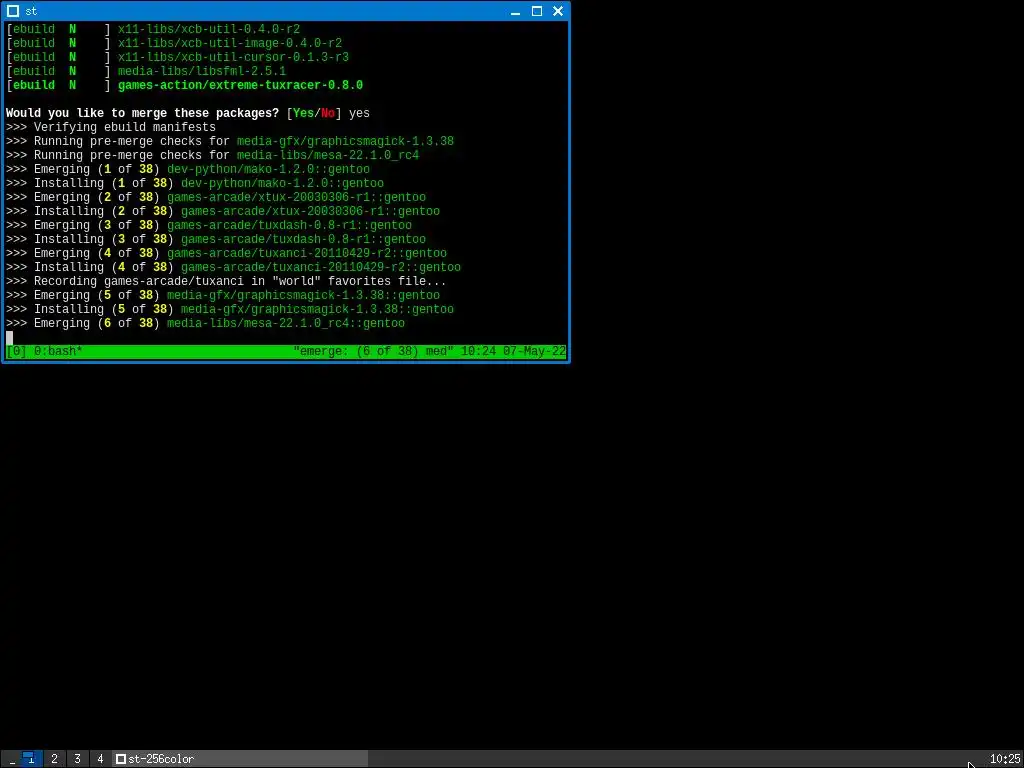Click games-arcade/tuxanci-20110429-r2::gentoo on the Installing line
Screen dimensions: 1024x768
pyautogui.click(x=321, y=267)
